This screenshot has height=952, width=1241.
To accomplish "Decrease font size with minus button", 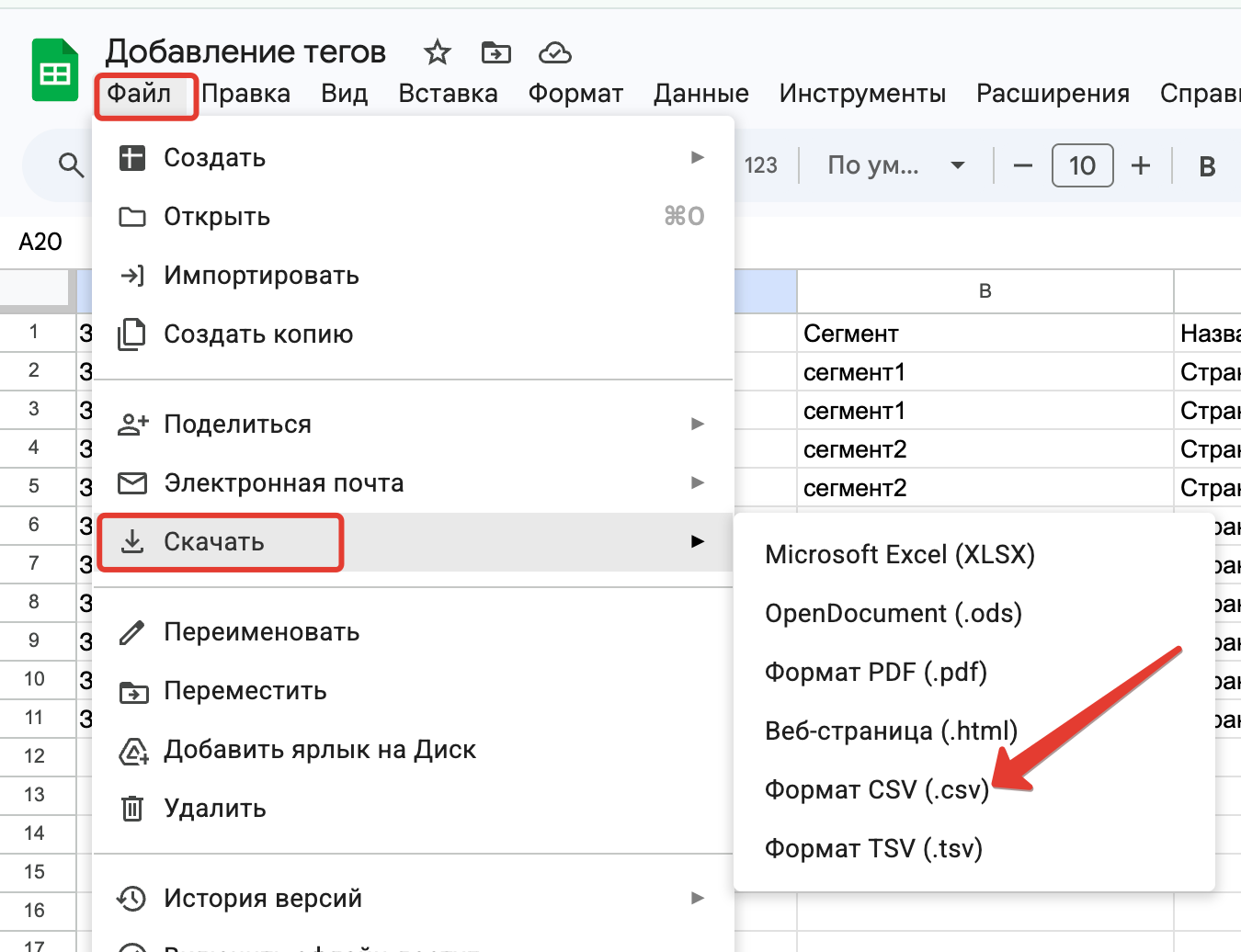I will point(1022,166).
